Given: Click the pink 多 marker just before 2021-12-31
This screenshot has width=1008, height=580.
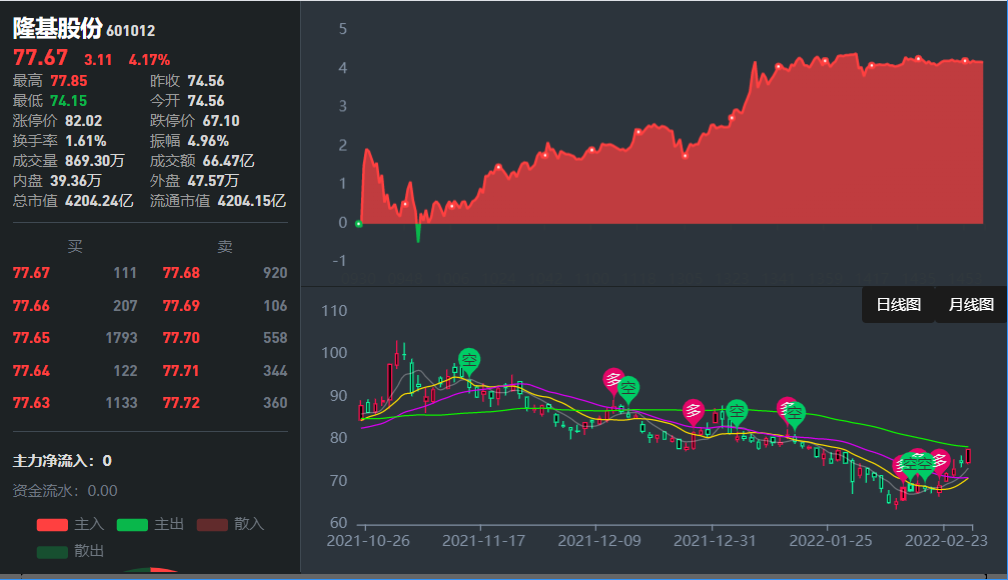Looking at the screenshot, I should (693, 411).
